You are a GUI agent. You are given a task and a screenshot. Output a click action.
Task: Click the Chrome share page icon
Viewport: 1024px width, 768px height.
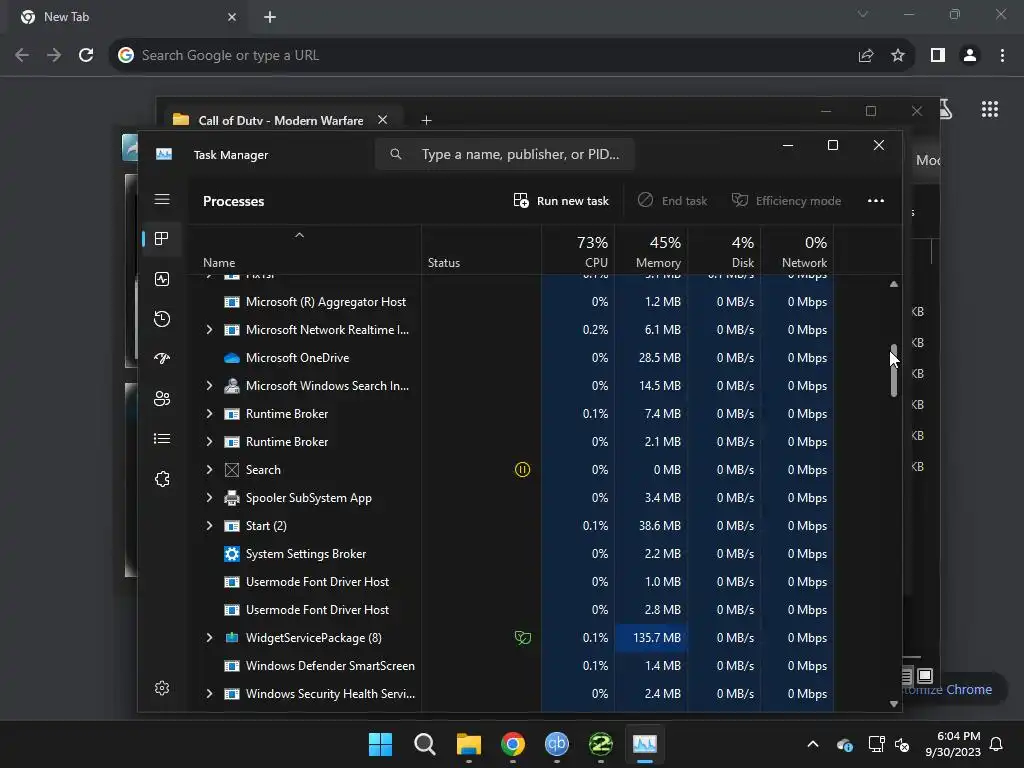coord(866,56)
